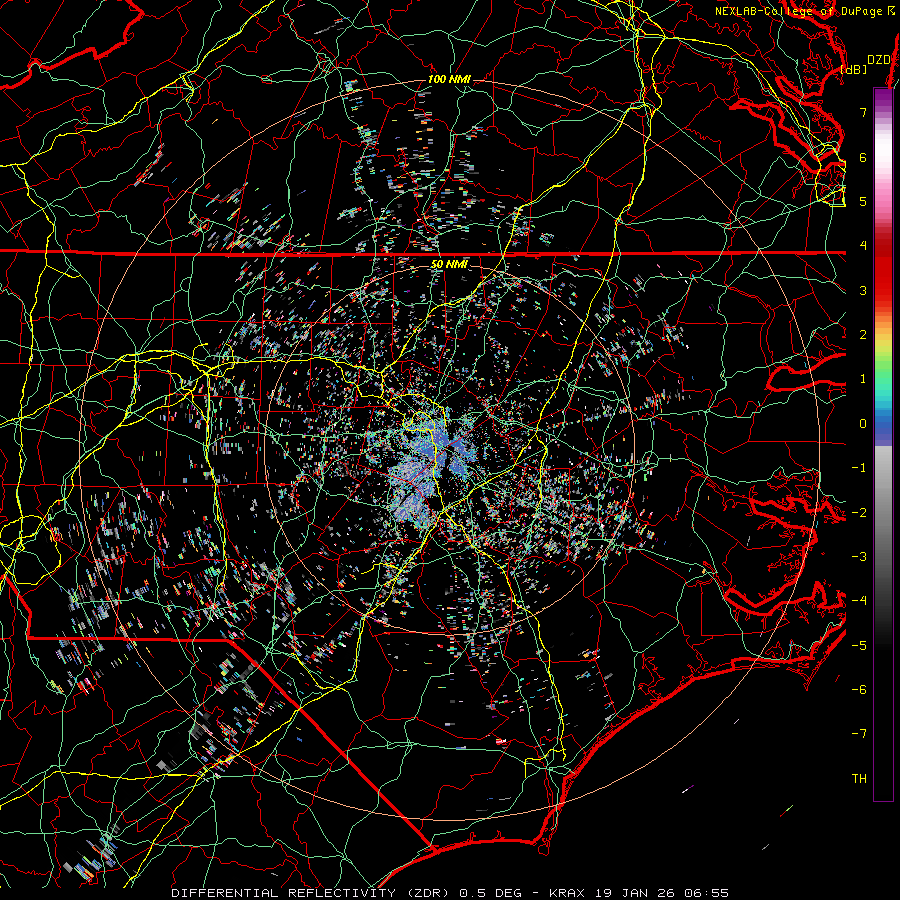
Task: Click the [dB] units label
Action: tap(854, 69)
